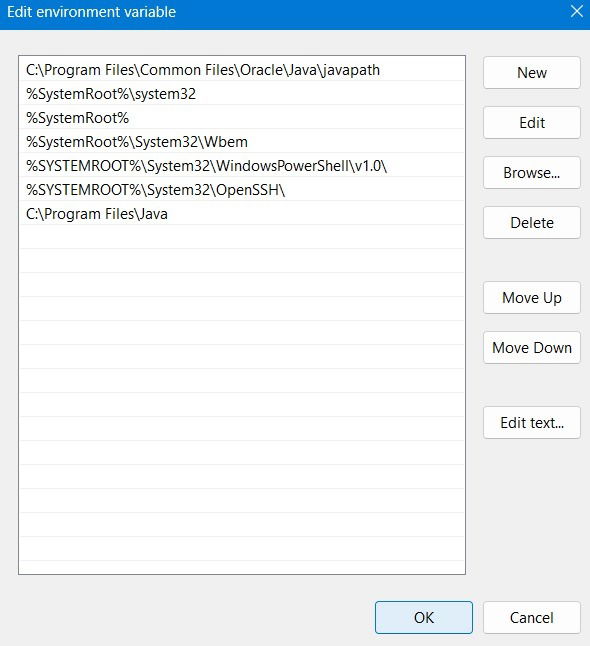Screen dimensions: 590x646
Task: Select the System32\Wbem path entry
Action: click(242, 142)
